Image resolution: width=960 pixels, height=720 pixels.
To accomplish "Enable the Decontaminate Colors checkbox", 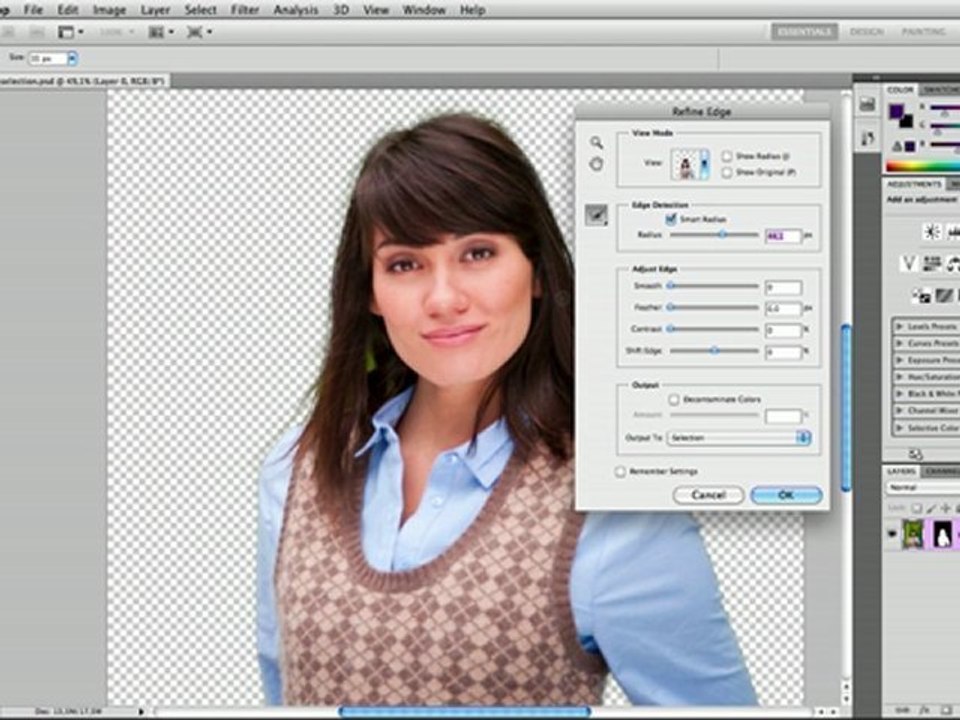I will tap(674, 400).
